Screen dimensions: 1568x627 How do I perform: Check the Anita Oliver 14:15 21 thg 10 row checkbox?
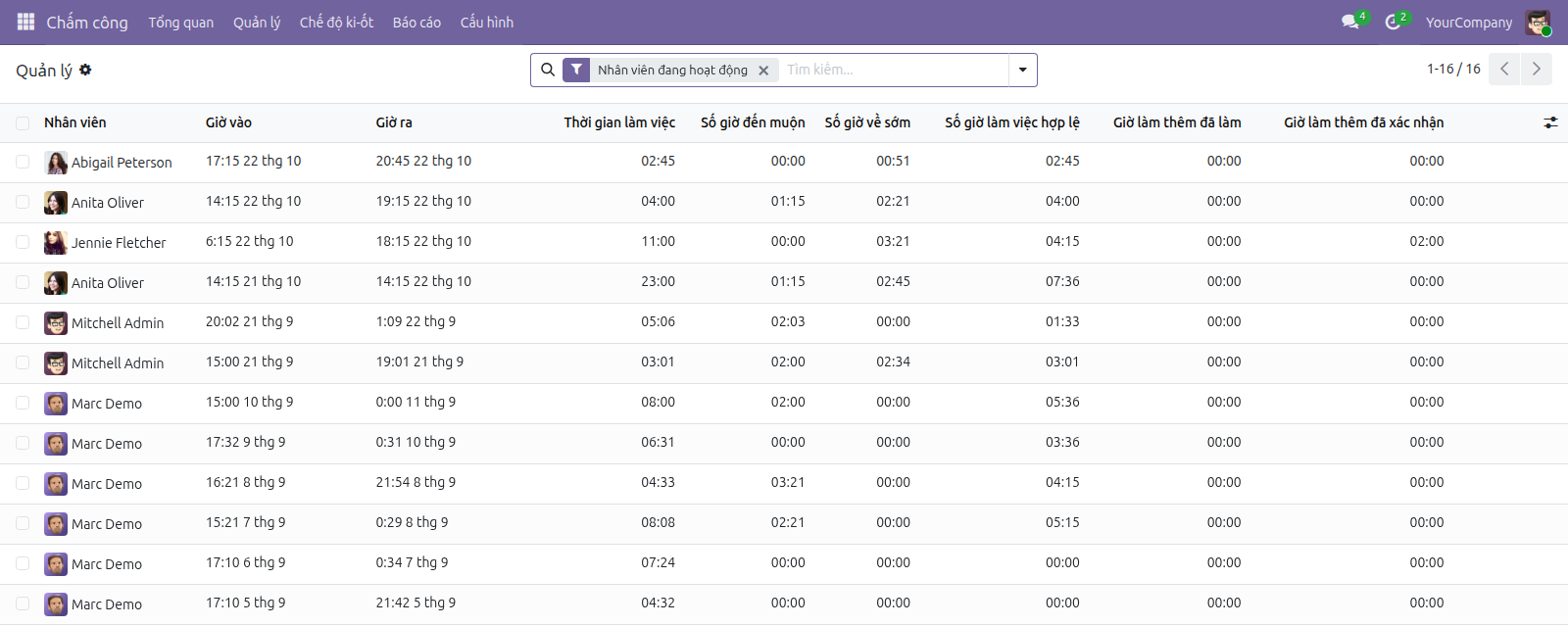tap(23, 282)
